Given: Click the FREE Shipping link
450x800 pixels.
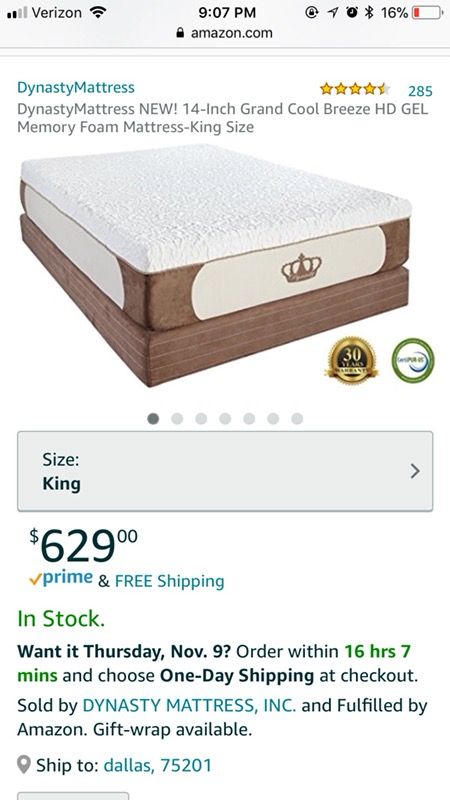Looking at the screenshot, I should [x=169, y=581].
